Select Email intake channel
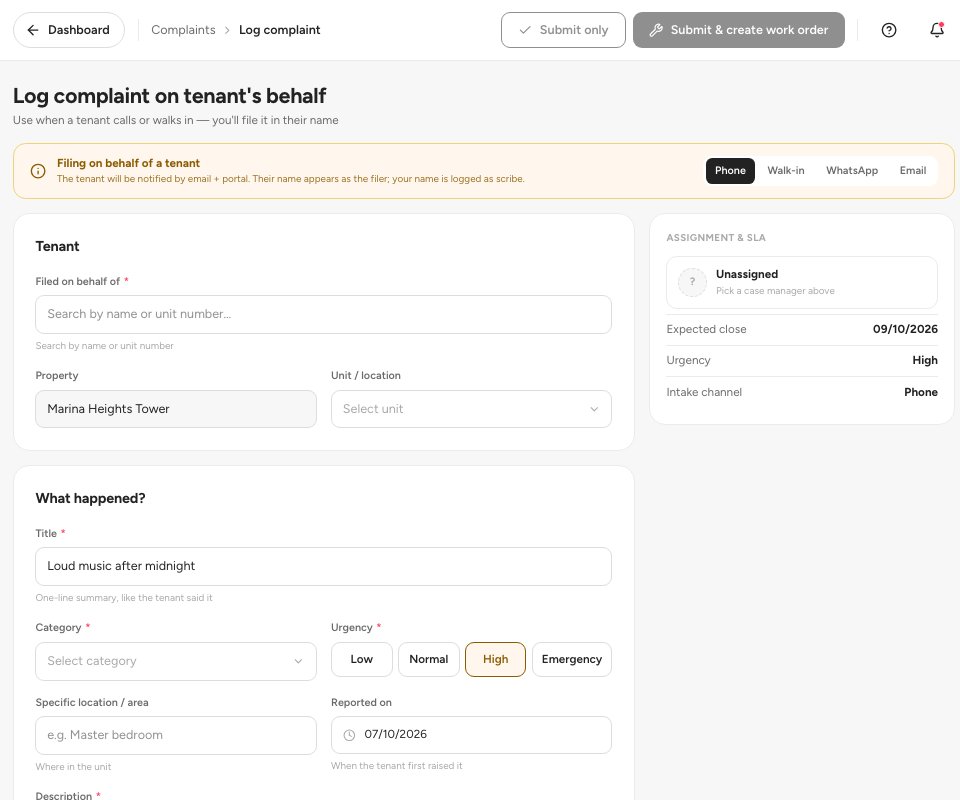 (912, 171)
